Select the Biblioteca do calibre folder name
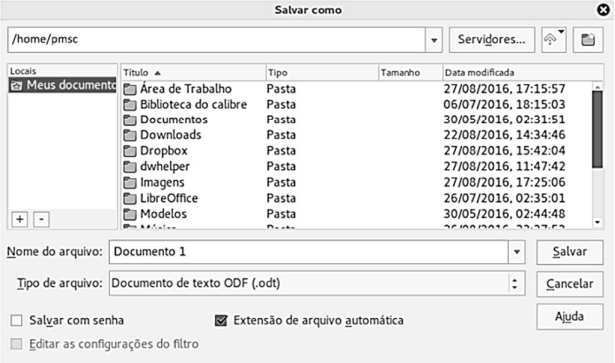 [194, 105]
